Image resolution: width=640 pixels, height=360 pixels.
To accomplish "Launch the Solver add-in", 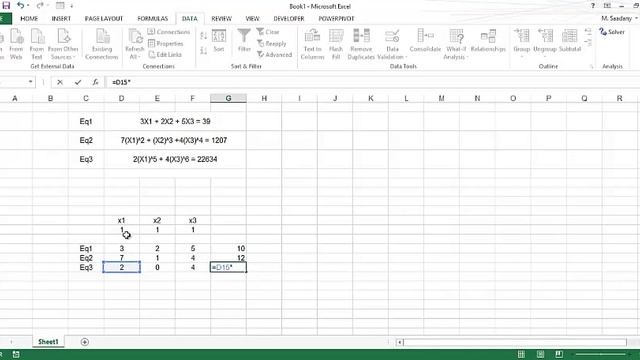I will 612,32.
